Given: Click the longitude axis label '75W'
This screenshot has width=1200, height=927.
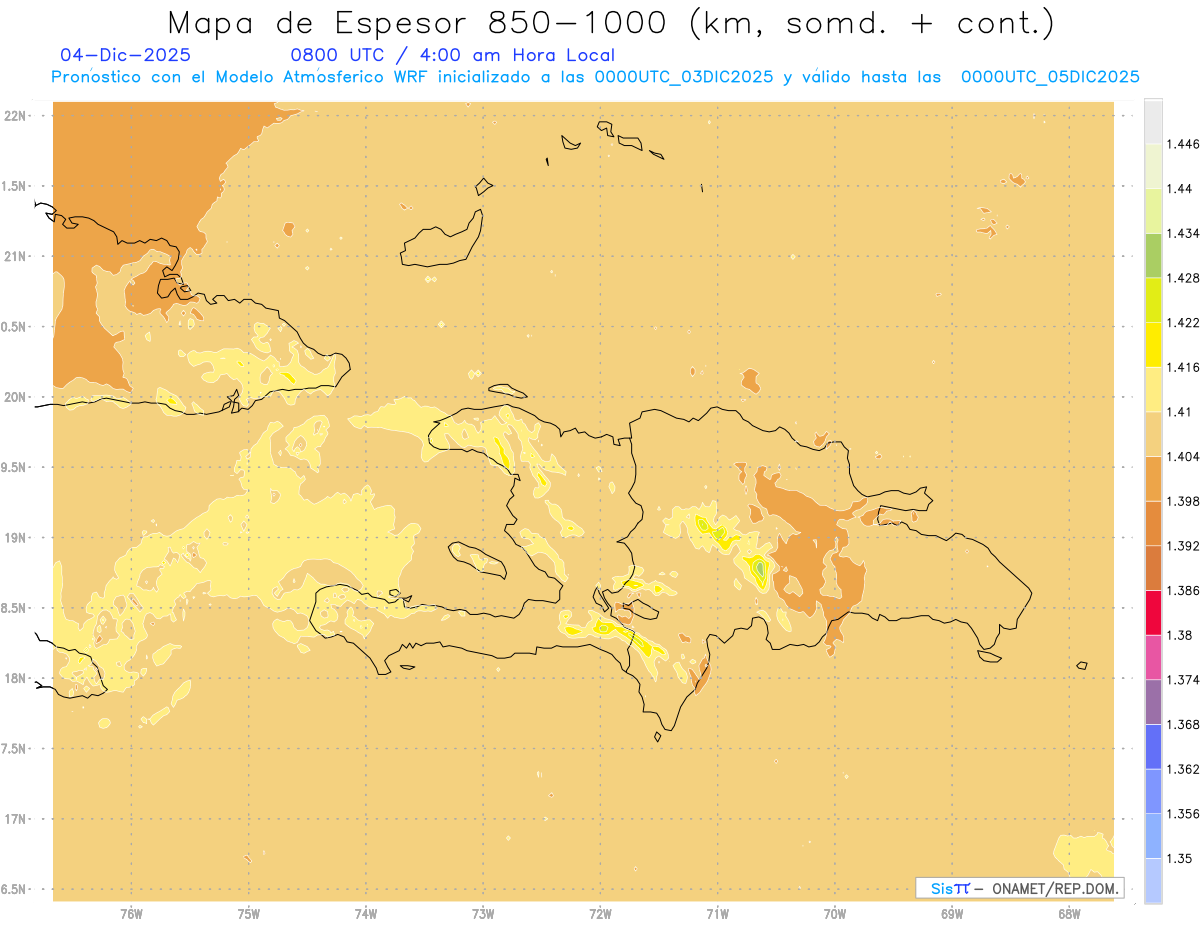Looking at the screenshot, I should click(x=249, y=913).
